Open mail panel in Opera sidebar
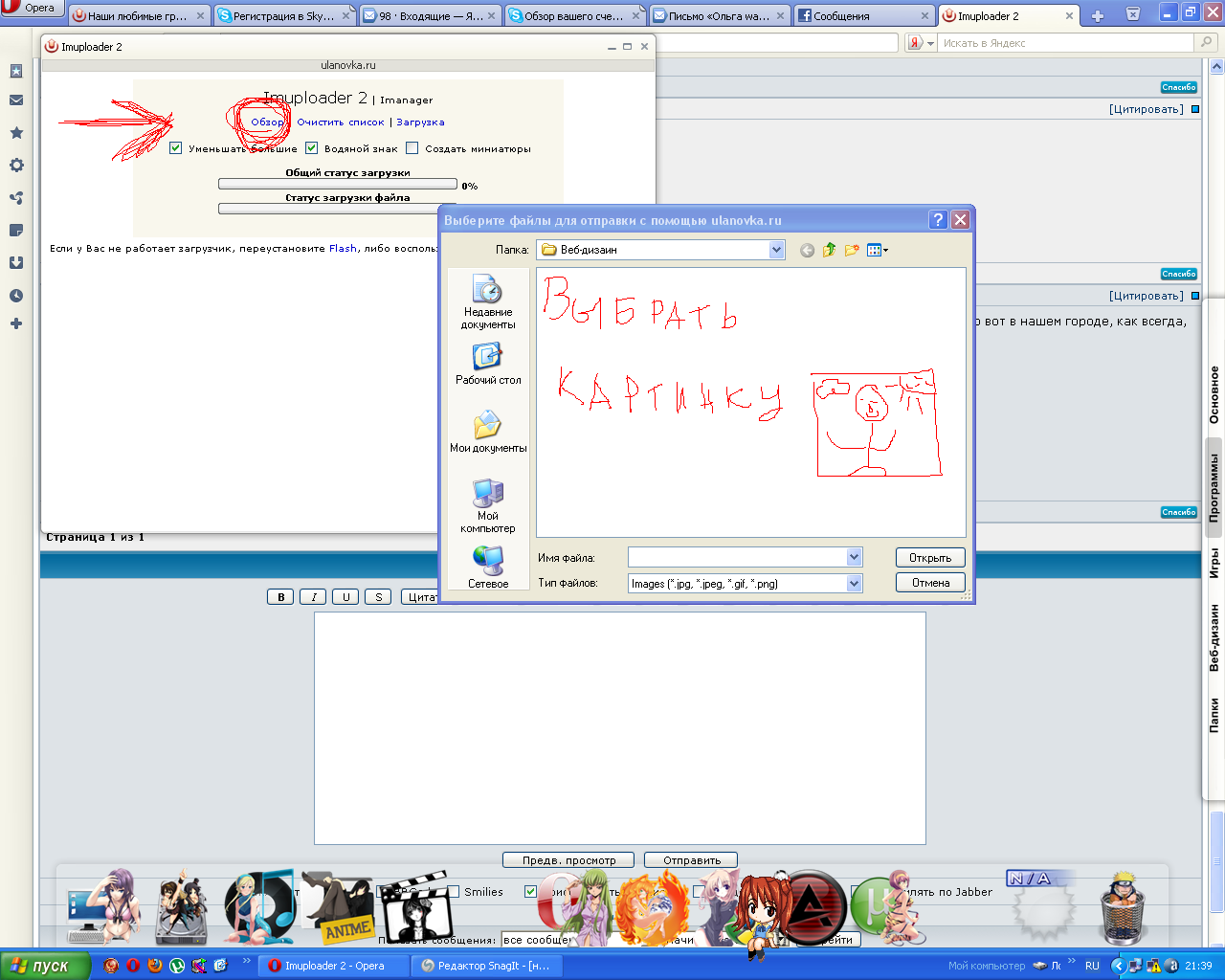 (x=16, y=100)
